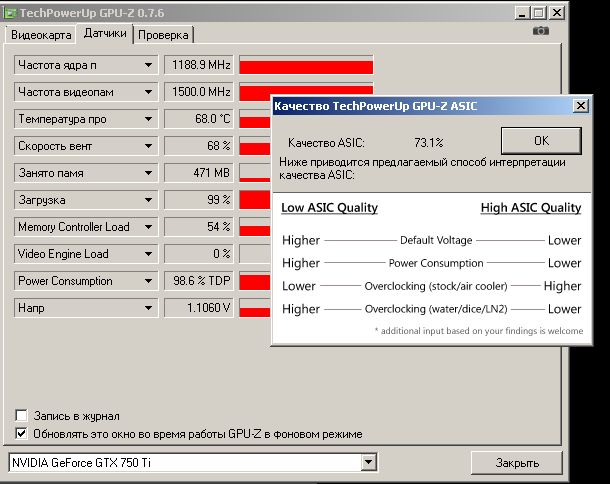610x484 pixels.
Task: Click the 'Low ASIC Quality' heading
Action: point(330,208)
